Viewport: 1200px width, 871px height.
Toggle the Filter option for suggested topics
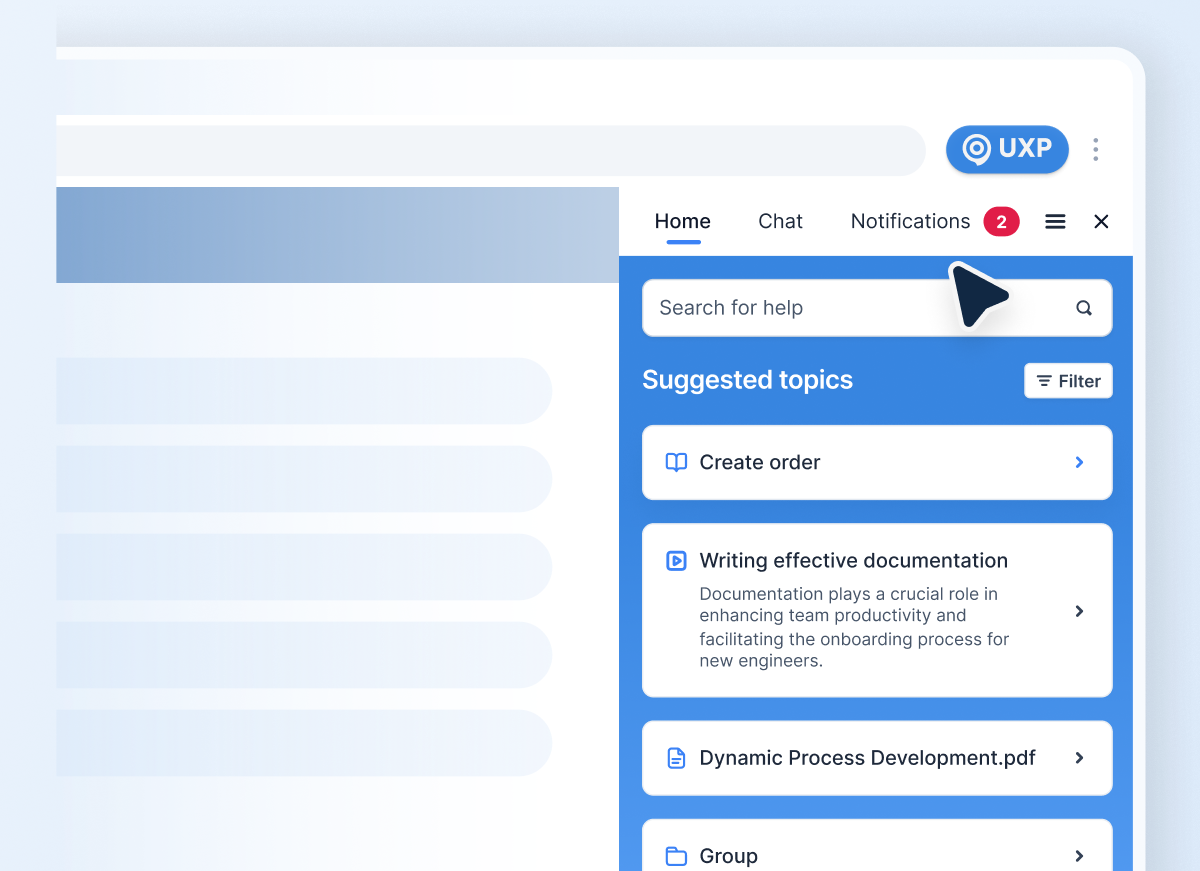click(x=1068, y=381)
